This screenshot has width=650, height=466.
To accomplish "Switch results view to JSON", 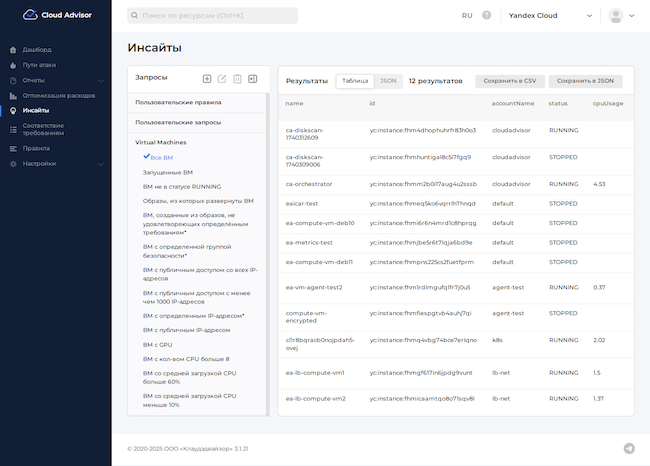I will click(x=388, y=80).
